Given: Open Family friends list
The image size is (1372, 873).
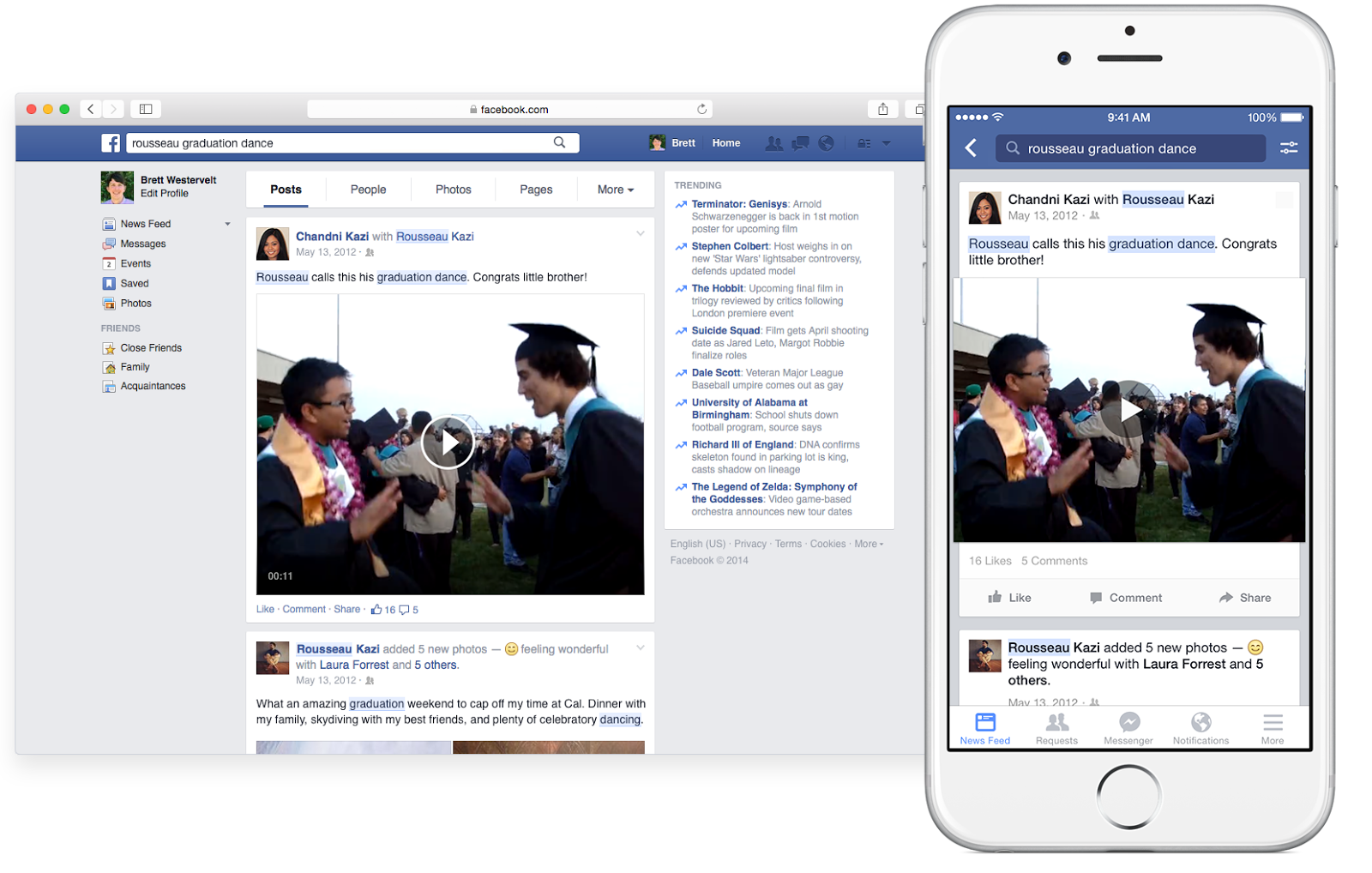Looking at the screenshot, I should pos(126,367).
